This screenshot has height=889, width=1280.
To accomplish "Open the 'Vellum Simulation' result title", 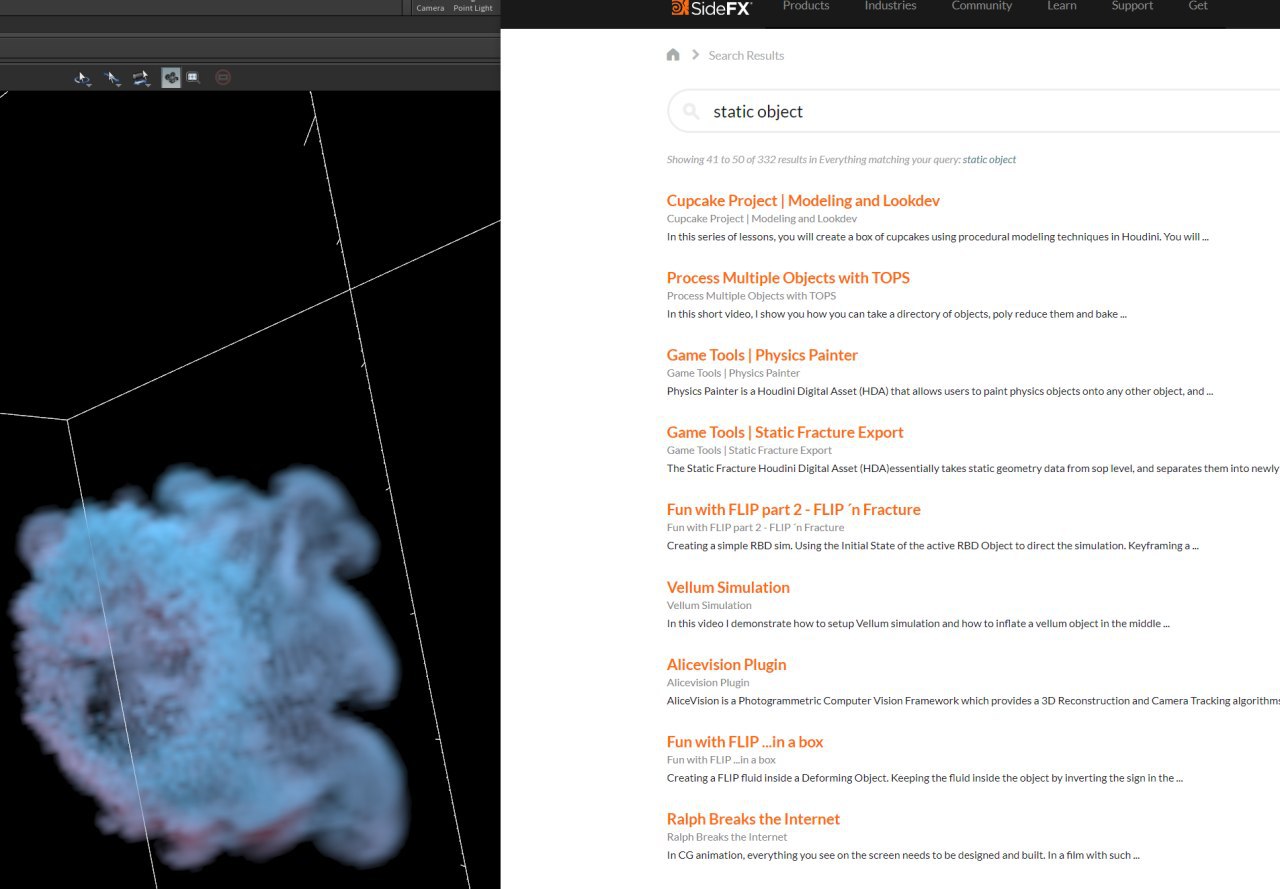I will [728, 587].
